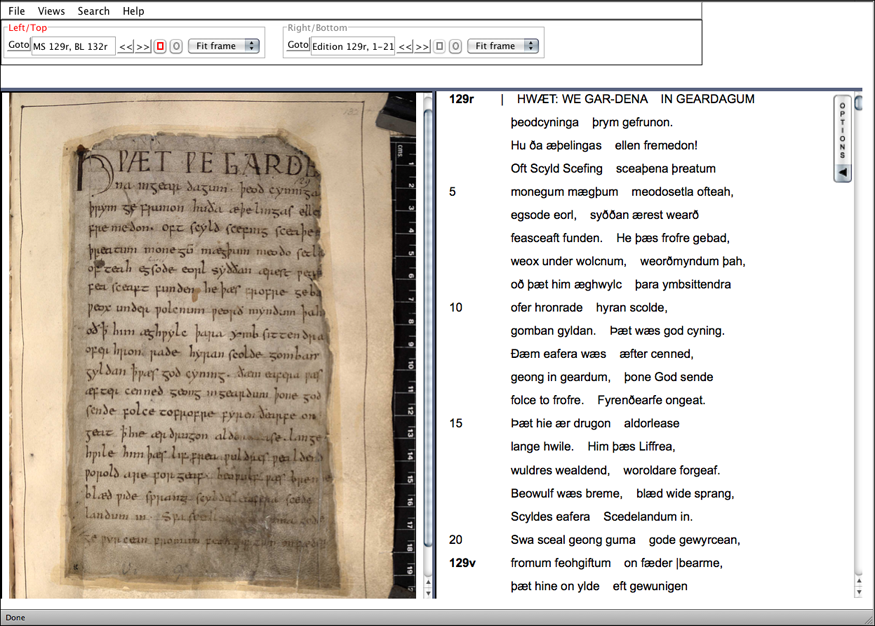Click the line "egsode eorl, syððan ærest wearð"
Screen dimensions: 875x626
[x=604, y=215]
